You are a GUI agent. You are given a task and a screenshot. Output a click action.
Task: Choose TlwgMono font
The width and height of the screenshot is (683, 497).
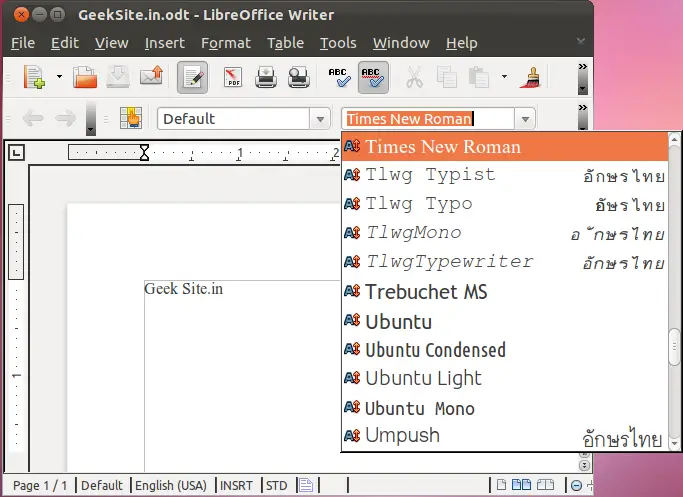click(x=505, y=233)
